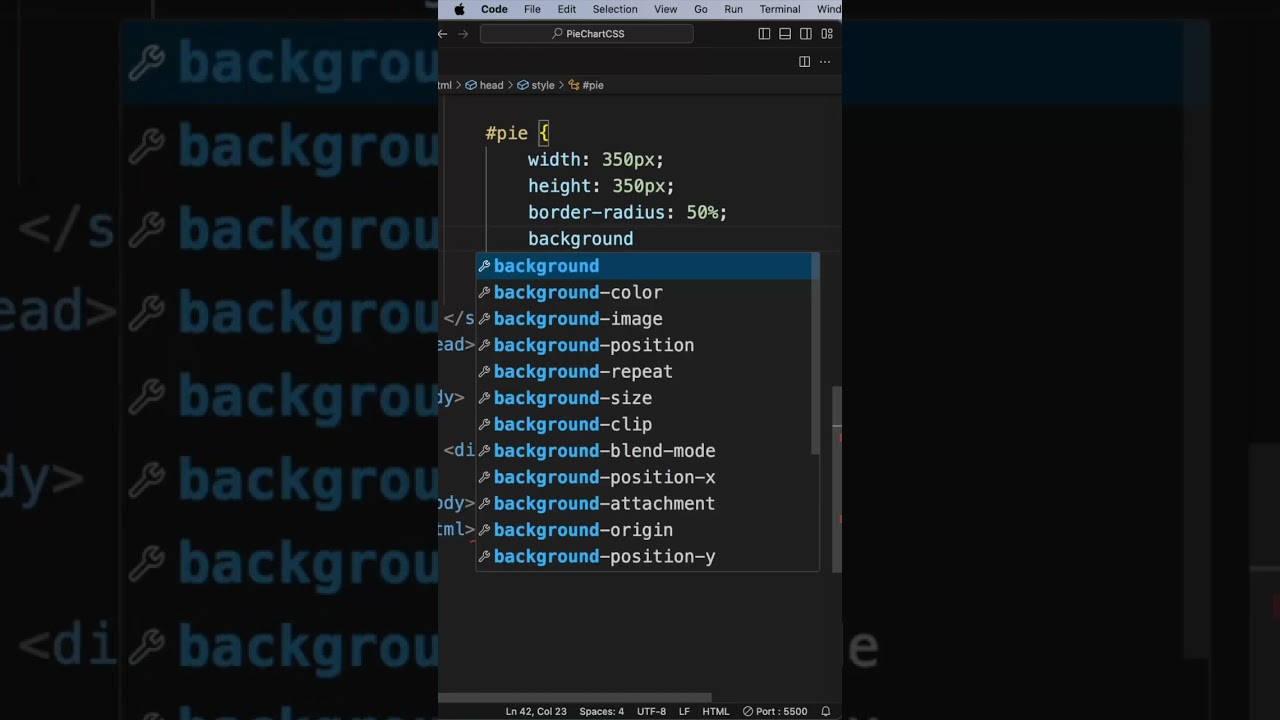Image resolution: width=1280 pixels, height=720 pixels.
Task: Toggle the primary side bar layout icon
Action: pyautogui.click(x=764, y=34)
